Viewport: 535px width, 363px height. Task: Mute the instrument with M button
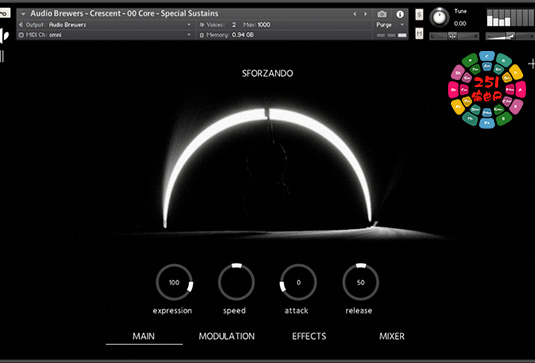pyautogui.click(x=419, y=33)
